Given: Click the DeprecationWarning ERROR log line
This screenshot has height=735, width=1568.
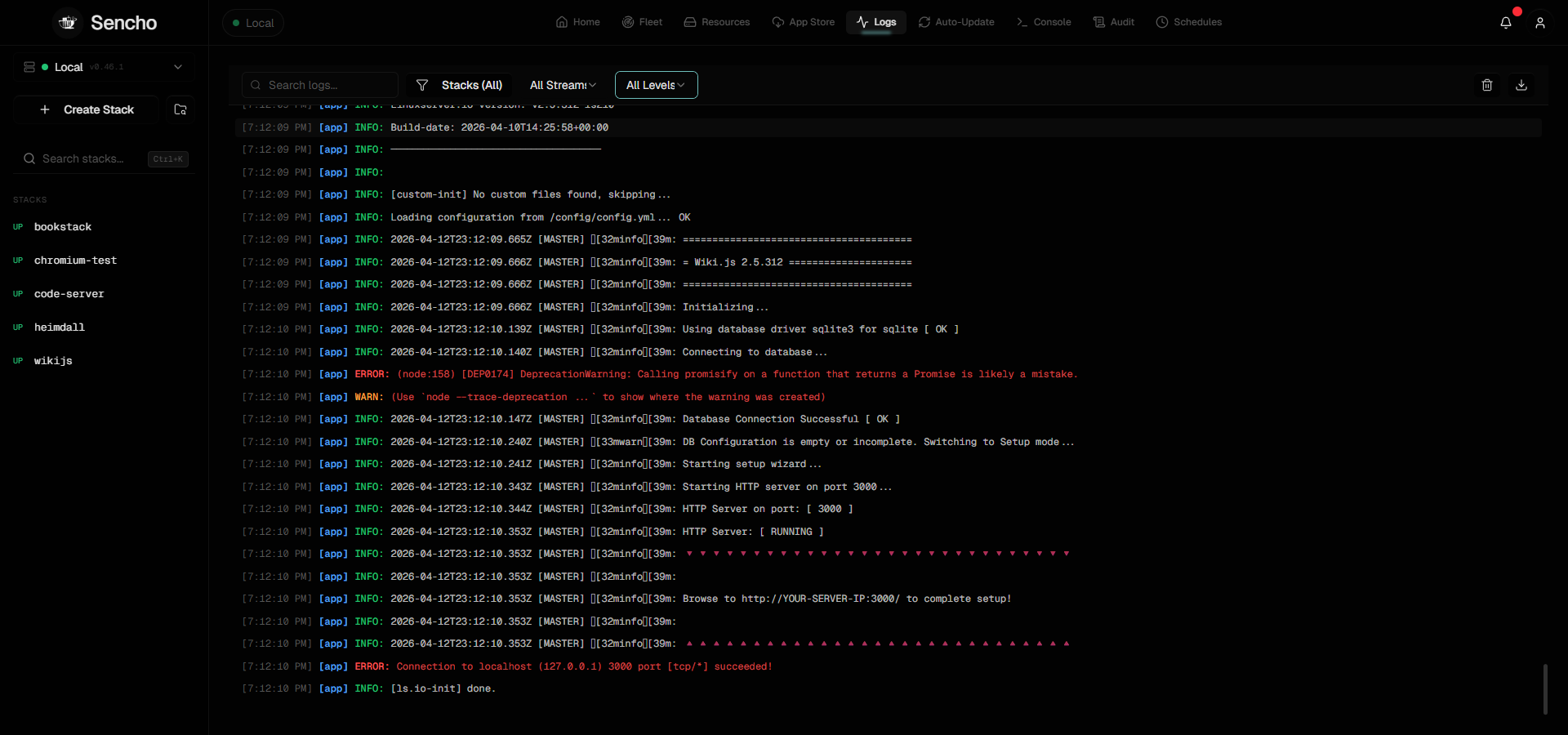Looking at the screenshot, I should pos(889,374).
